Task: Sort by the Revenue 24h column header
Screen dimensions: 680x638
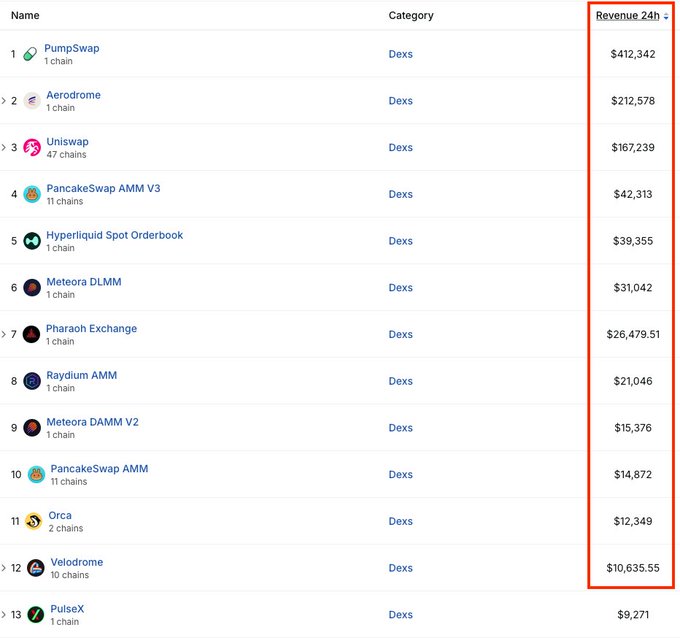Action: [628, 16]
